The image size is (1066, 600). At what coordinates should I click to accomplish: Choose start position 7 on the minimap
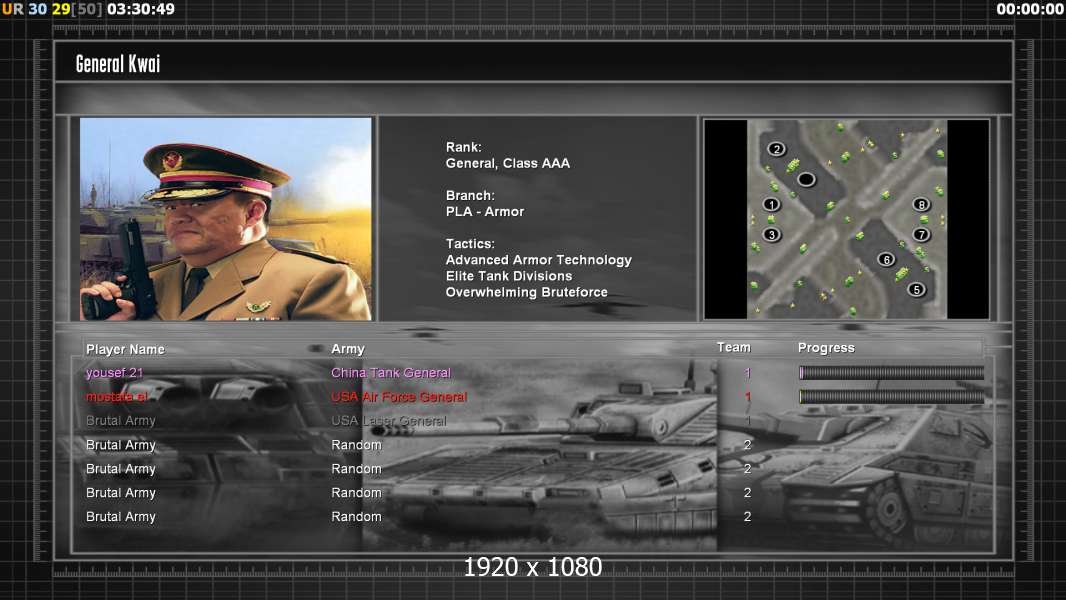point(921,234)
